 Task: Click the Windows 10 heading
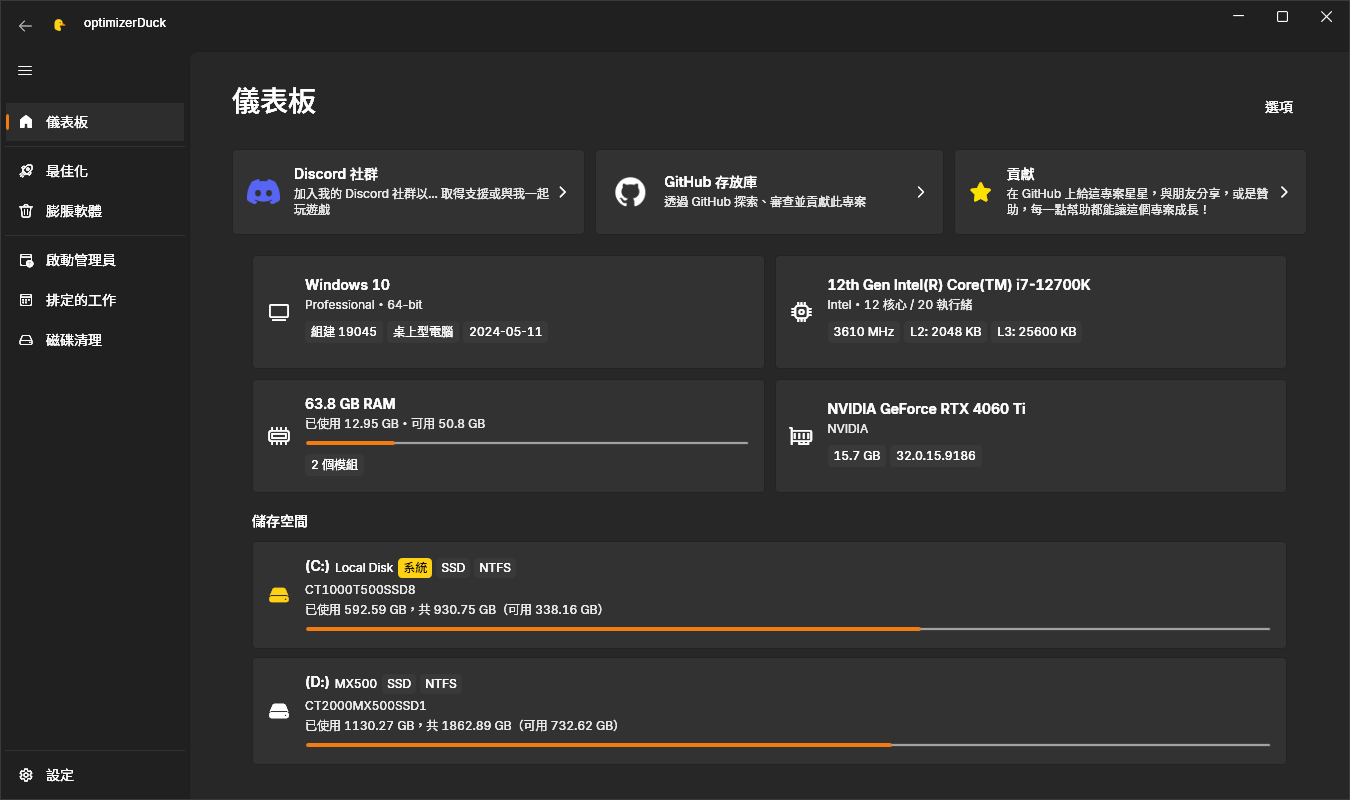point(347,285)
